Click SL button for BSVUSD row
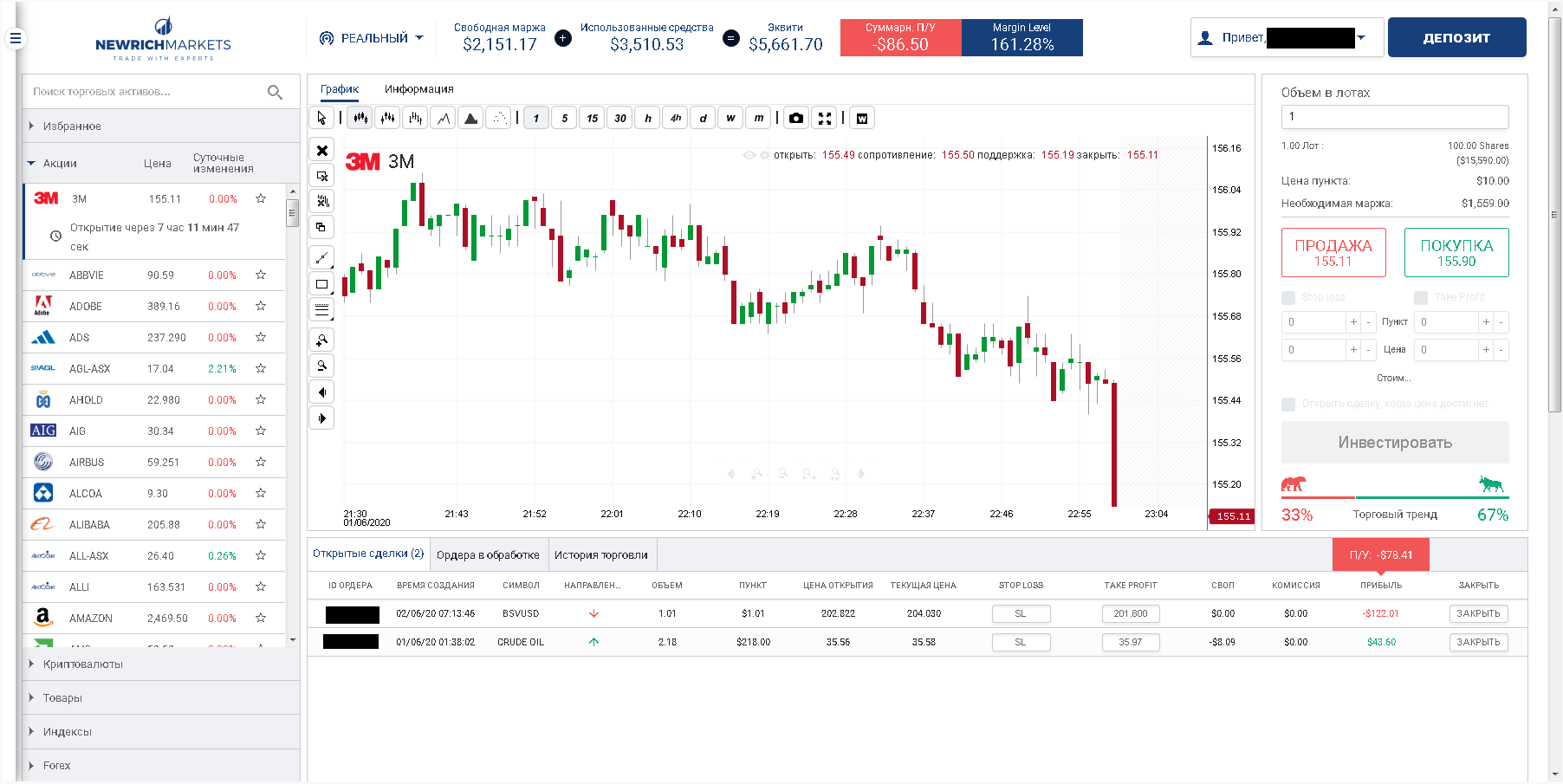The image size is (1563, 784). pyautogui.click(x=1021, y=613)
